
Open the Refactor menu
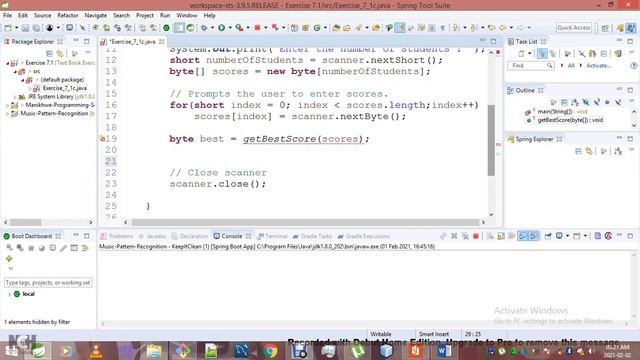(68, 16)
